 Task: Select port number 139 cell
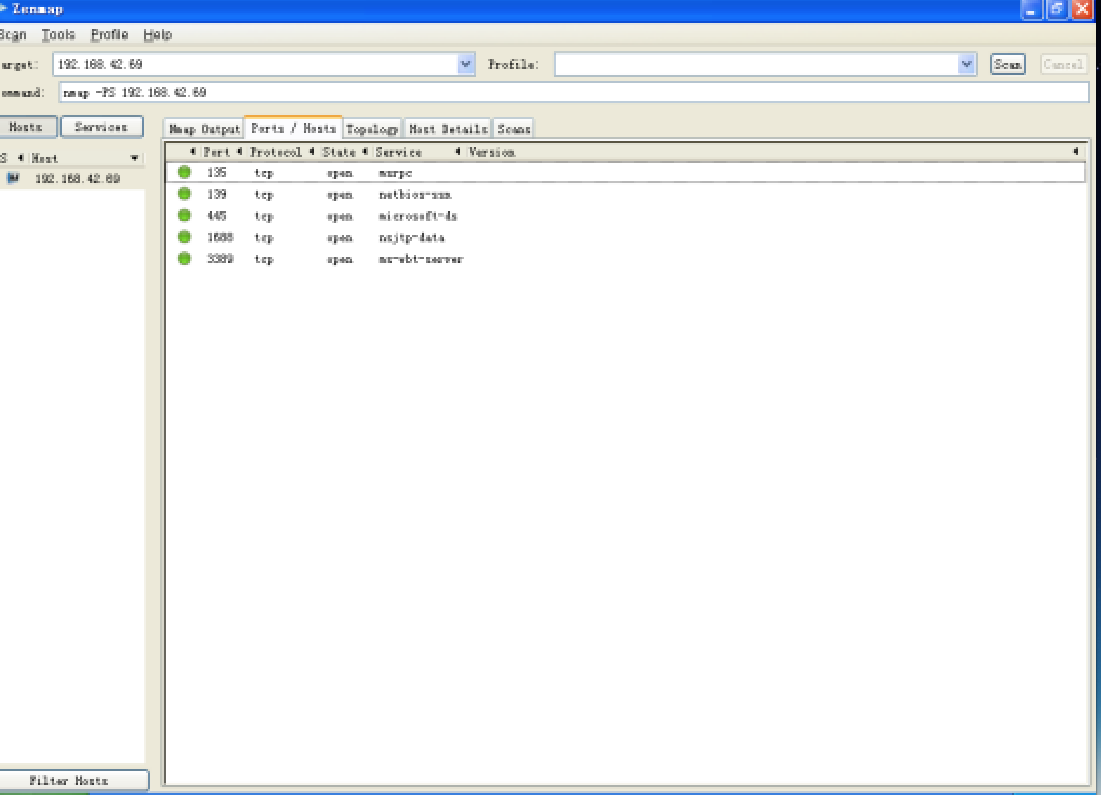click(x=216, y=194)
